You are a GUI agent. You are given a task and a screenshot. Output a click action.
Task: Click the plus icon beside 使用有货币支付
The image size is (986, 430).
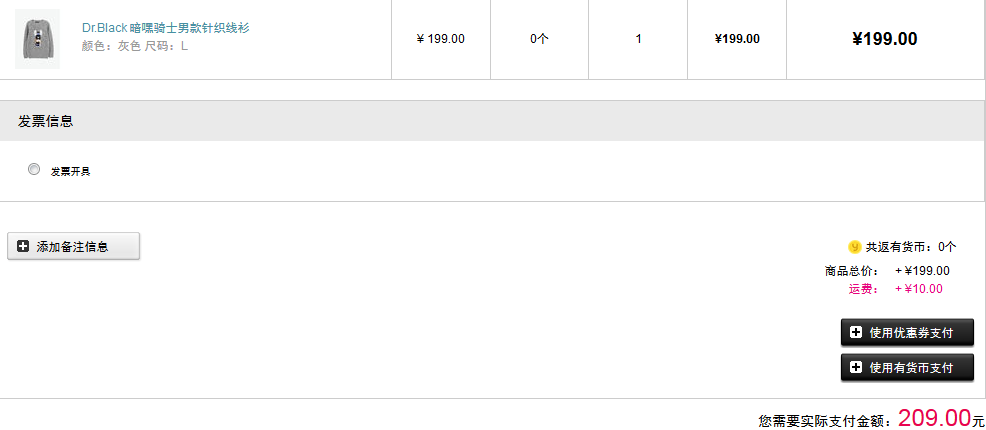(x=856, y=367)
